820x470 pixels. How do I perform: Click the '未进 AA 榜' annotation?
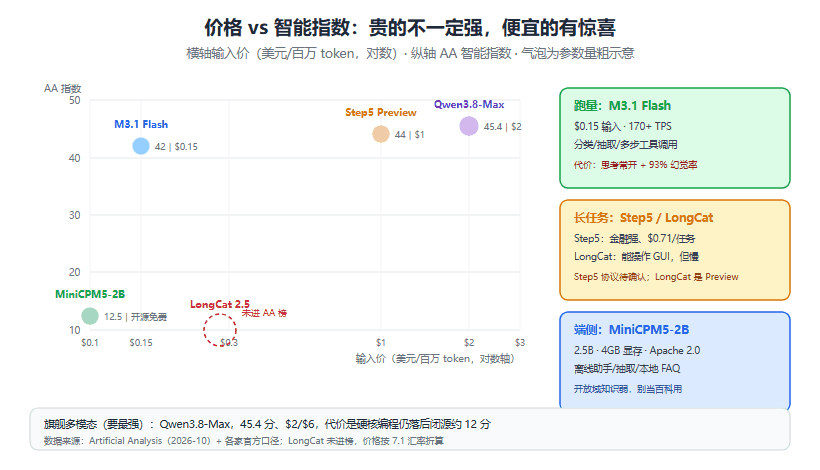264,313
